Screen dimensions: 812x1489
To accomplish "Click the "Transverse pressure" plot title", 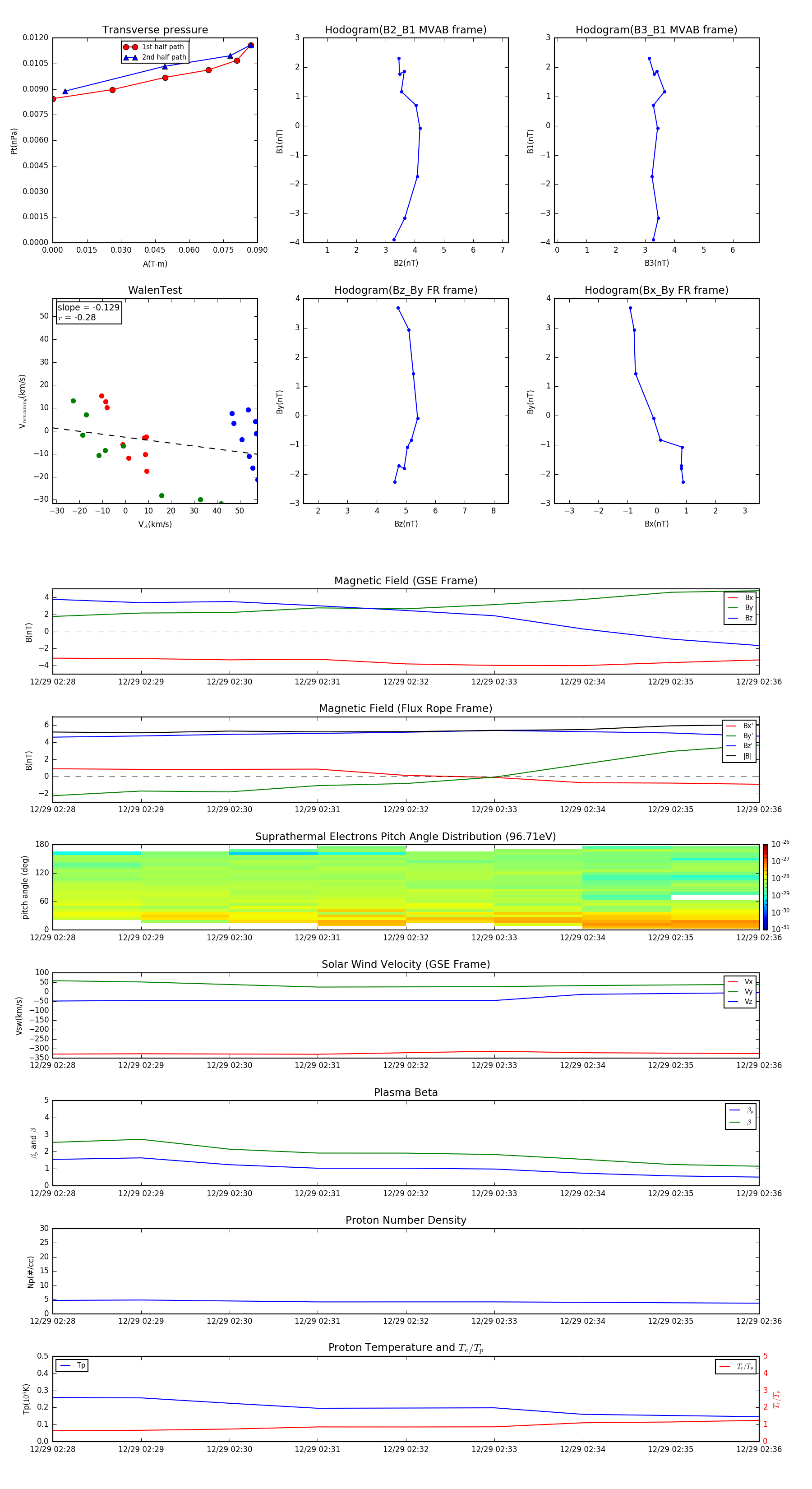I will tap(155, 30).
